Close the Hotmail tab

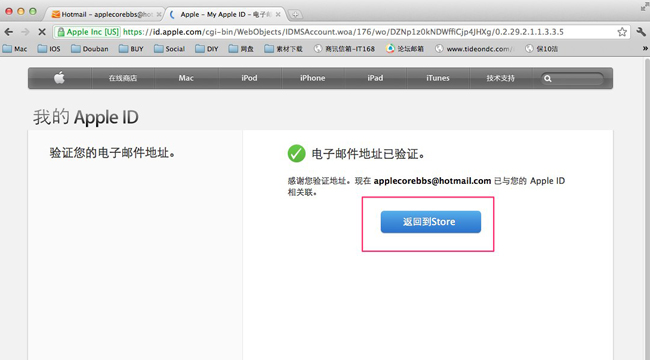159,15
